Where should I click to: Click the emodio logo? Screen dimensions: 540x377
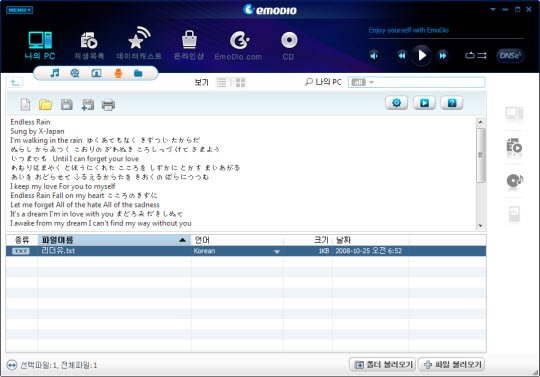270,10
